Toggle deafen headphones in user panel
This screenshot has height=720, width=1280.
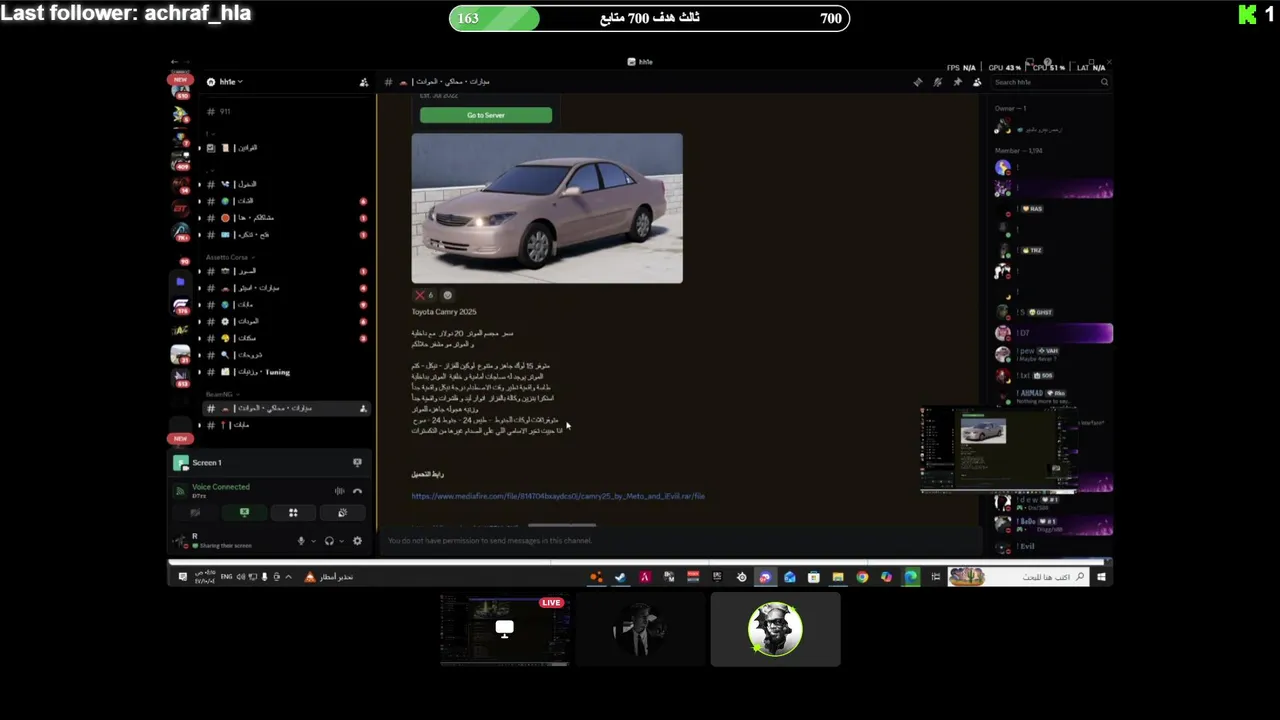pyautogui.click(x=329, y=541)
